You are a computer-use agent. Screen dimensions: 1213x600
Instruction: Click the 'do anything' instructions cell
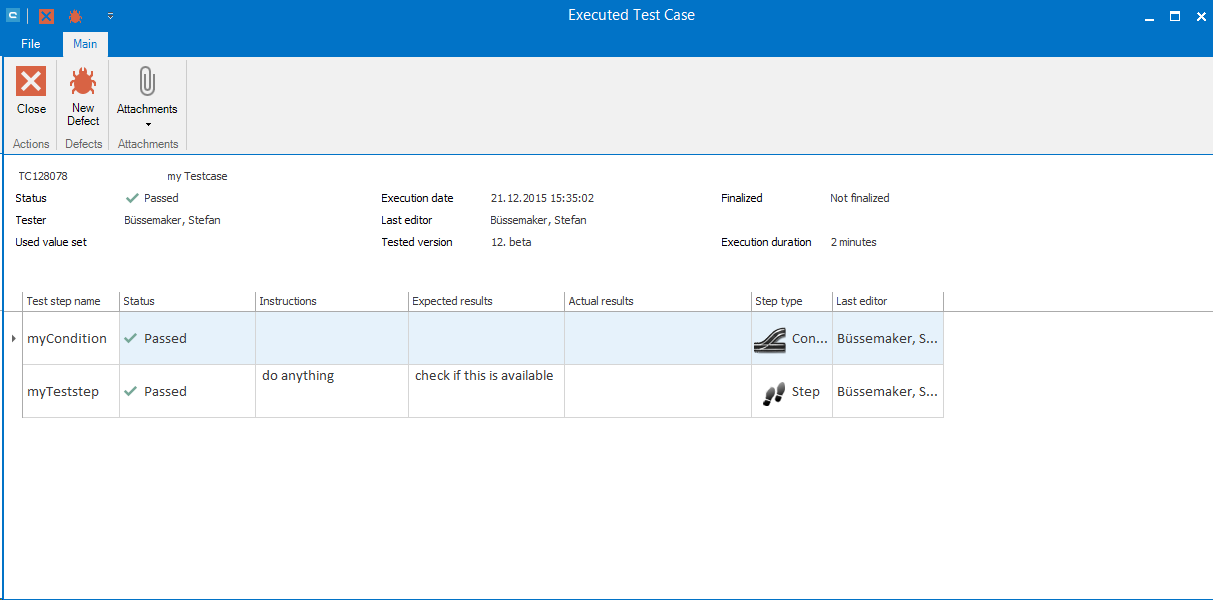click(x=299, y=376)
